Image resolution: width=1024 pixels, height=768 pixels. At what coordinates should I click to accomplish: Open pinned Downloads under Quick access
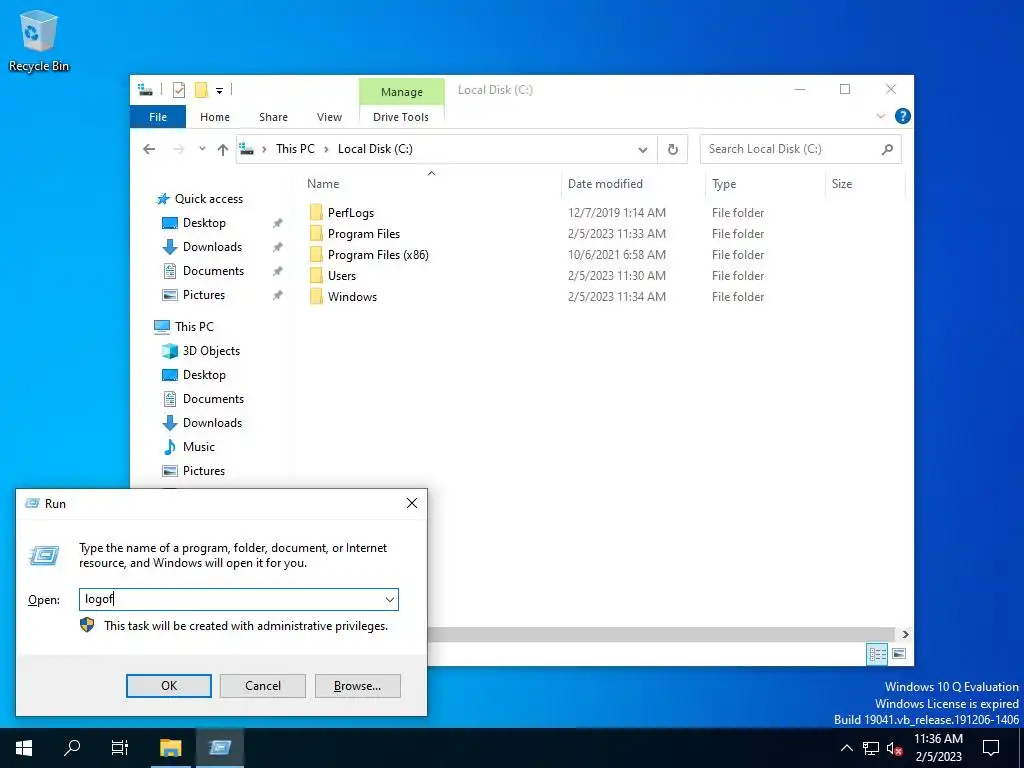[x=212, y=247]
